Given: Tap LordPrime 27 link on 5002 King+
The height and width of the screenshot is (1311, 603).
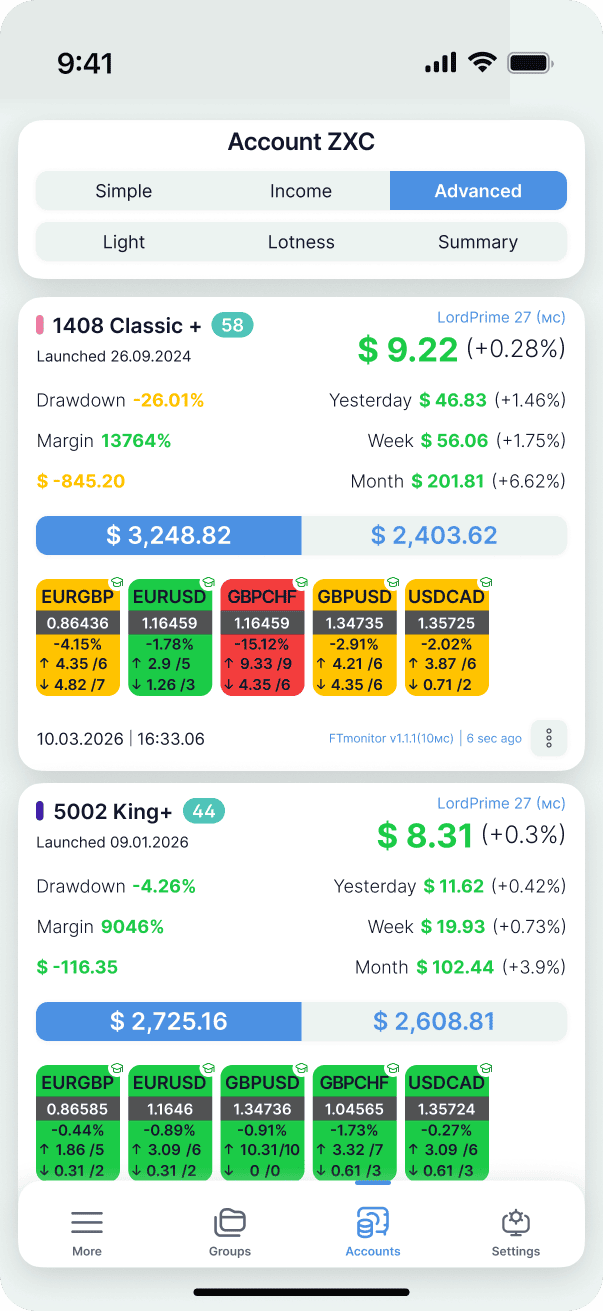Looking at the screenshot, I should [x=501, y=804].
